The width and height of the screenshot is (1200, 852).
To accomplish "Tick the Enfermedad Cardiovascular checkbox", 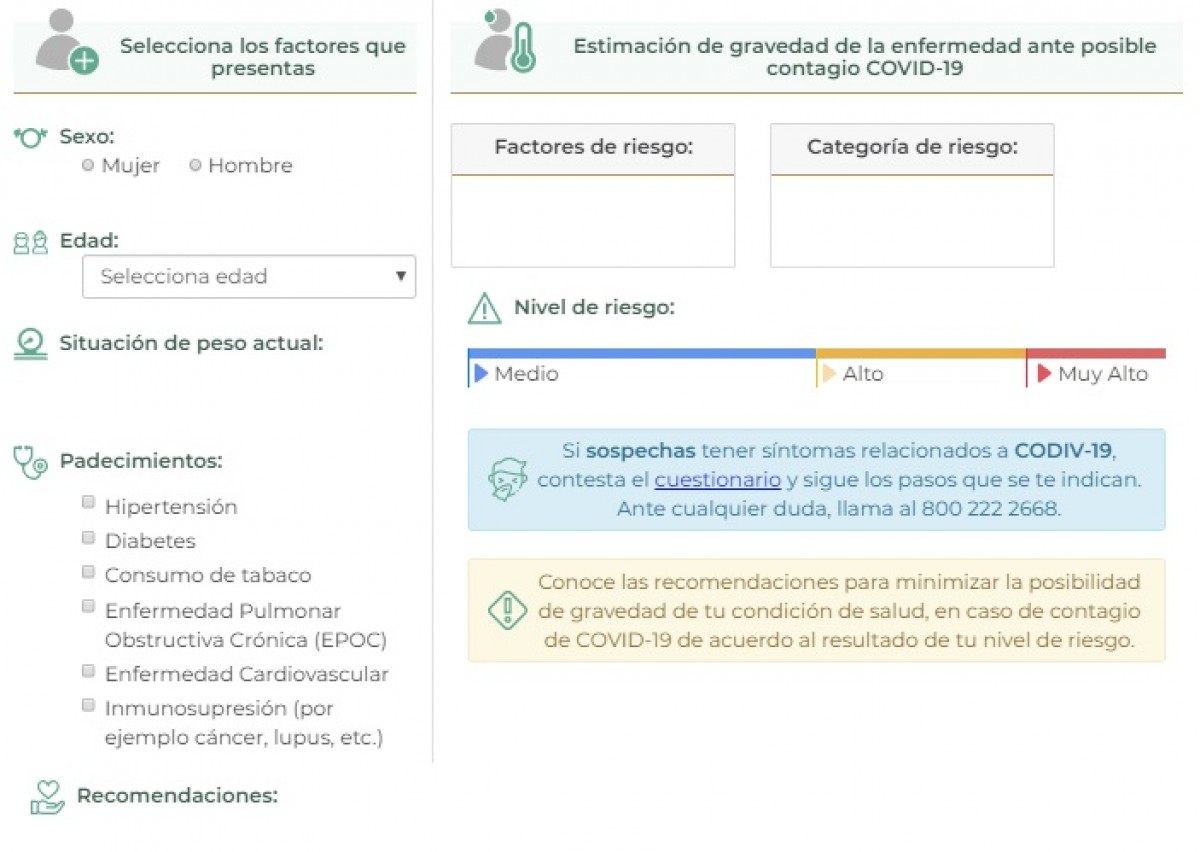I will pos(88,671).
